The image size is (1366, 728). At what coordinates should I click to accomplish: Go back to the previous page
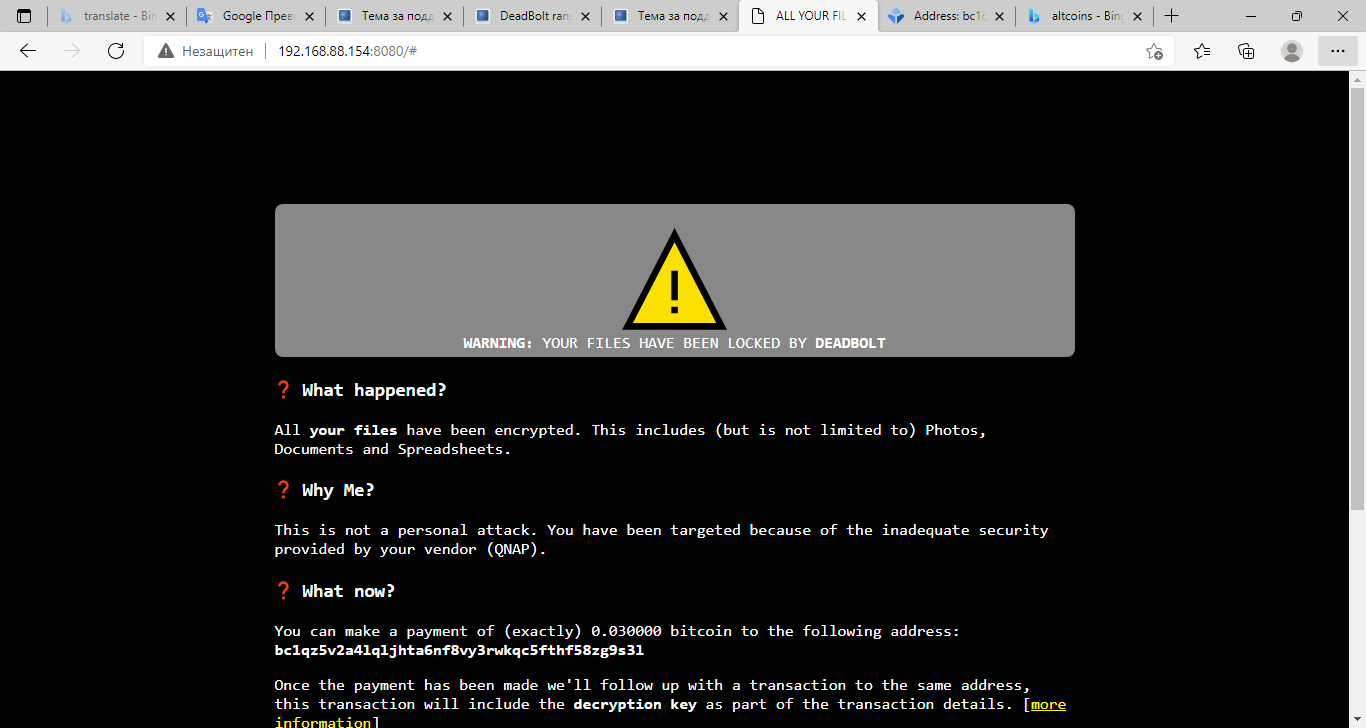tap(28, 51)
